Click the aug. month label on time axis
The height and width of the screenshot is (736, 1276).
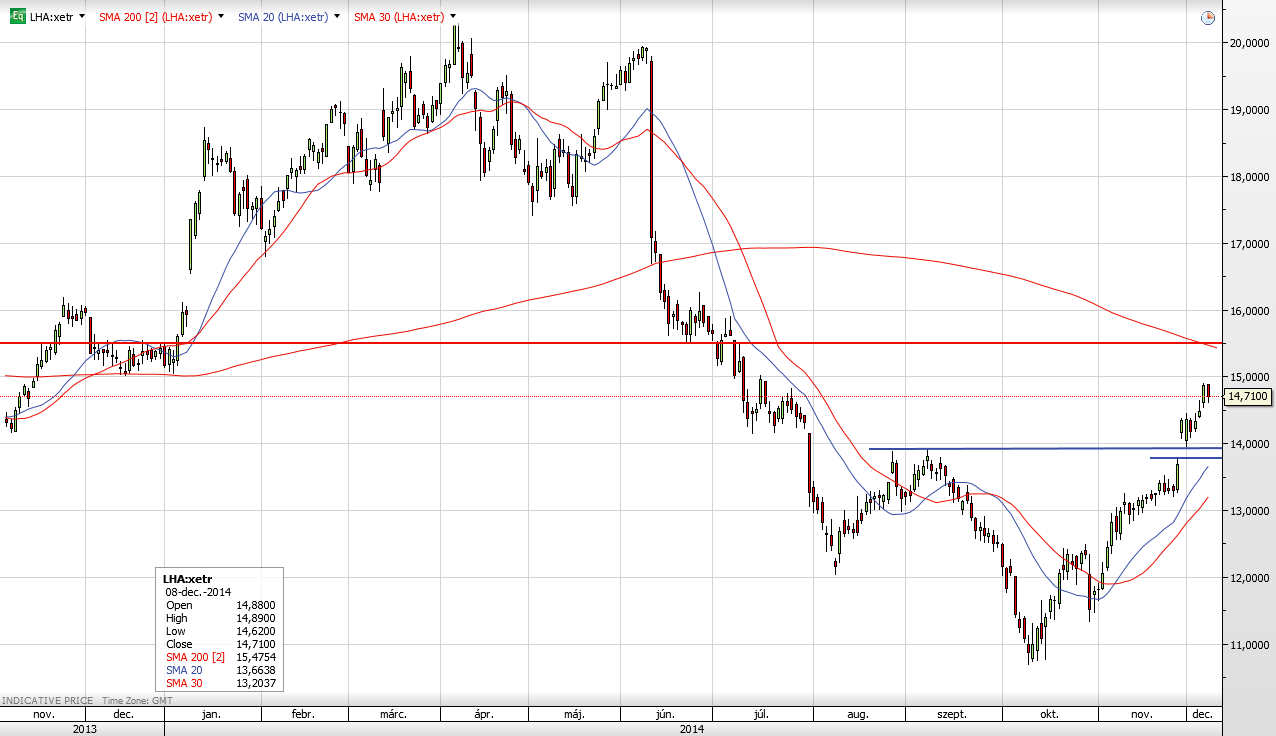[x=857, y=715]
